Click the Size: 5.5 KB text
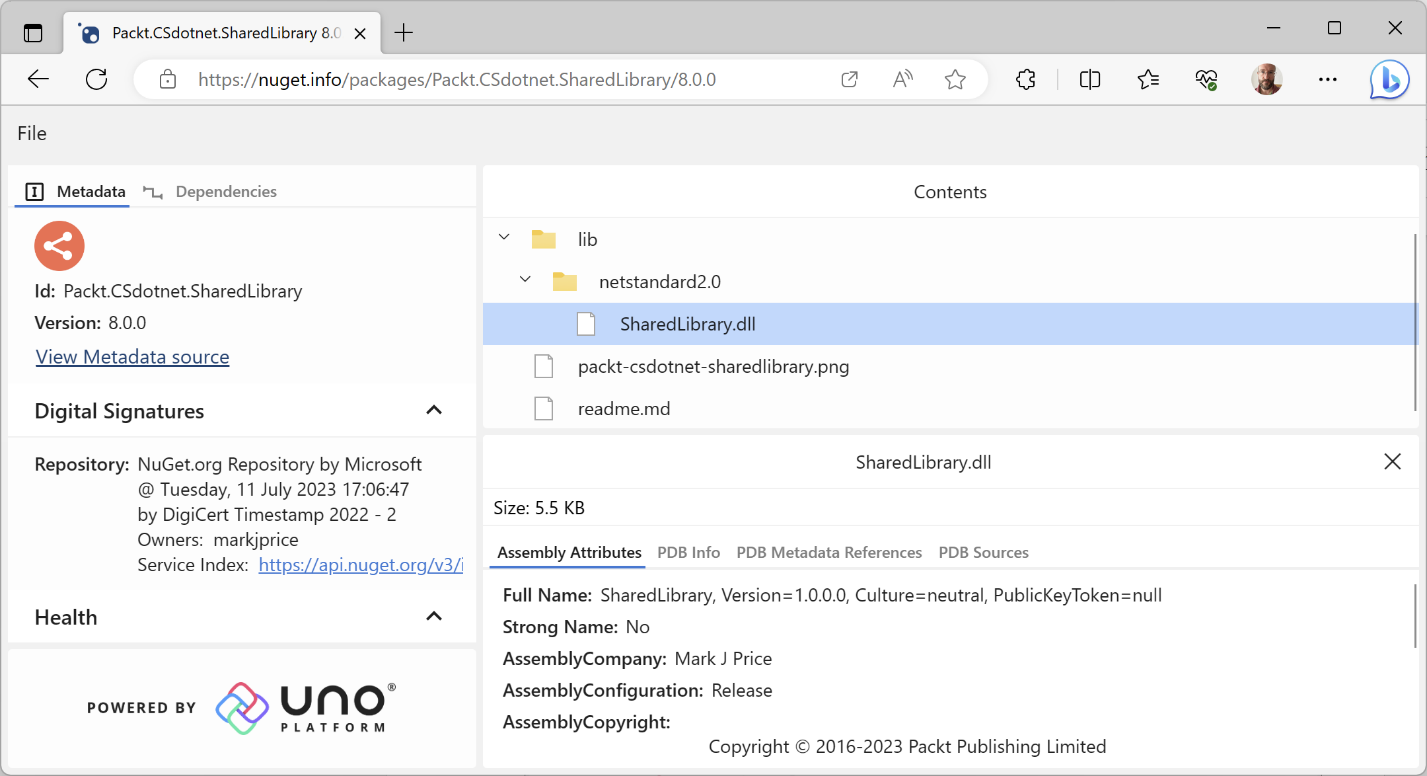 pyautogui.click(x=539, y=508)
